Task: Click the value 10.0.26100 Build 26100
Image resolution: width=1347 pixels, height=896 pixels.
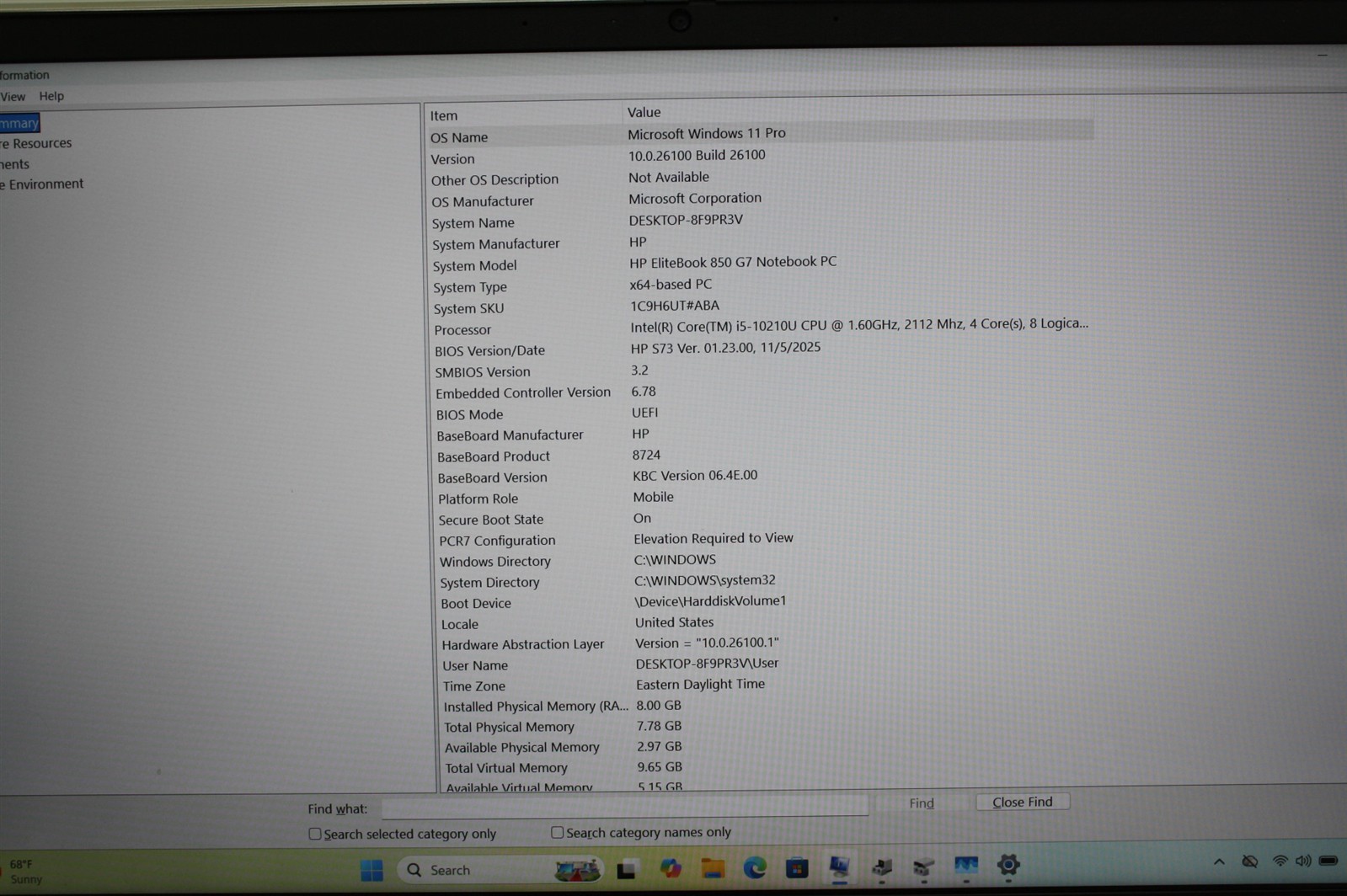Action: 697,155
